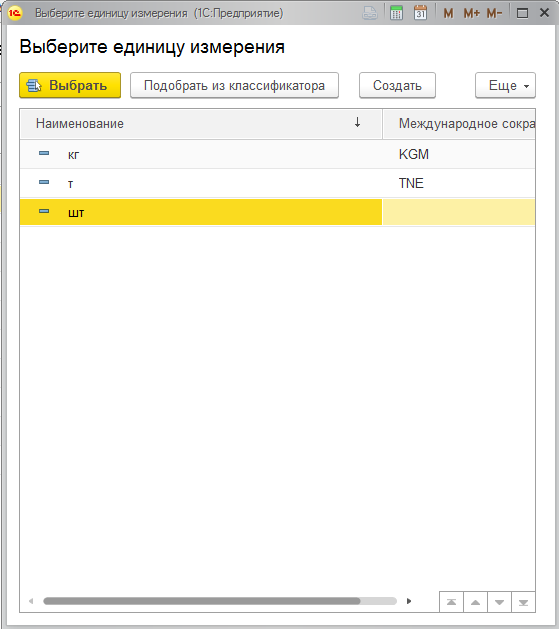The width and height of the screenshot is (559, 629).
Task: Click the M- memory subtract button
Action: (x=494, y=13)
